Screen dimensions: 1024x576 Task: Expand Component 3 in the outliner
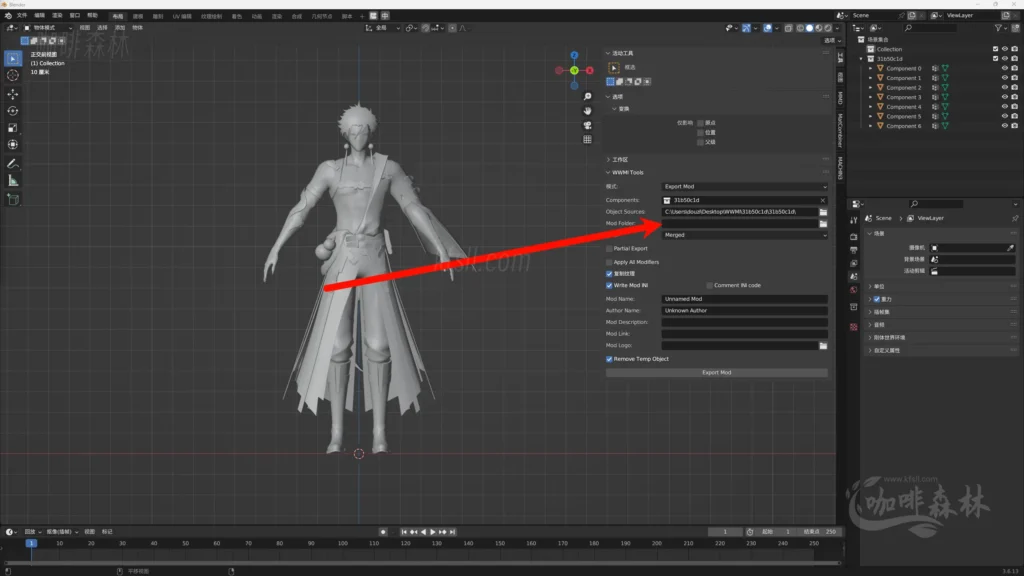(x=870, y=97)
